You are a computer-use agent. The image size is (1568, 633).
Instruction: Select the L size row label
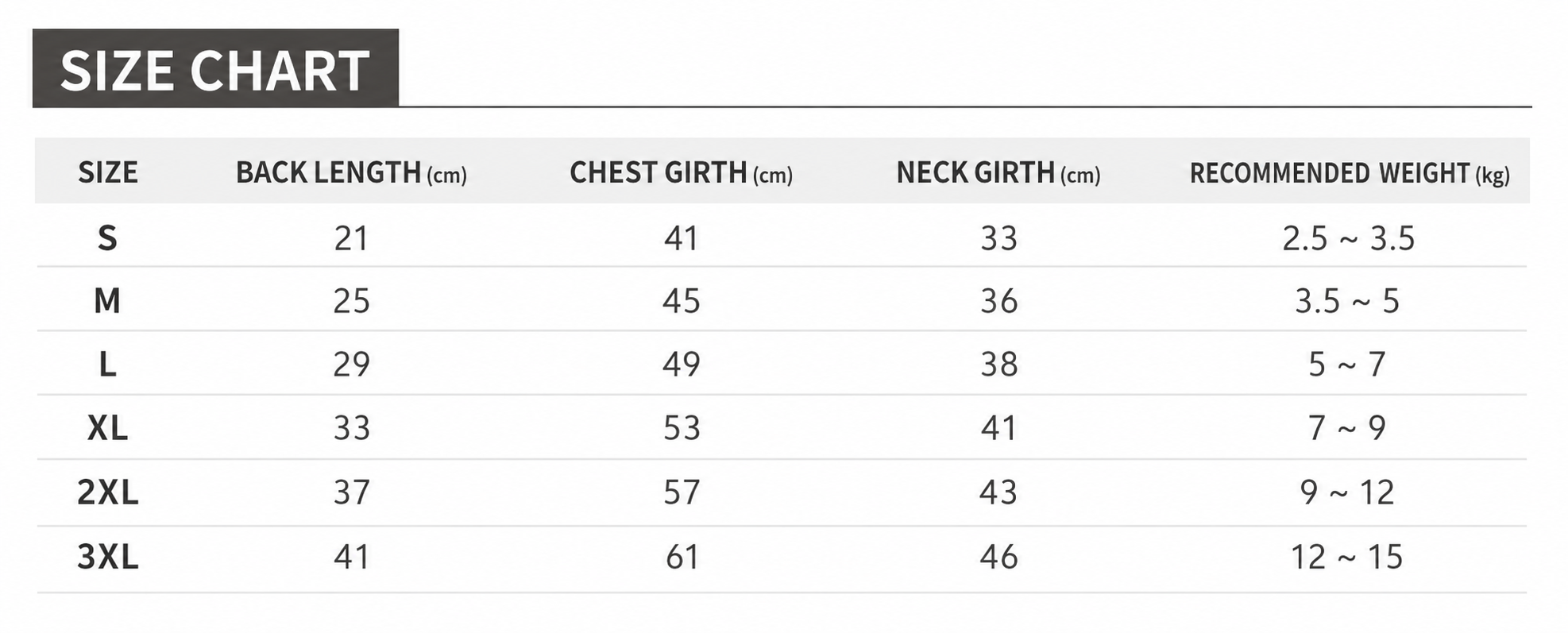(x=107, y=365)
